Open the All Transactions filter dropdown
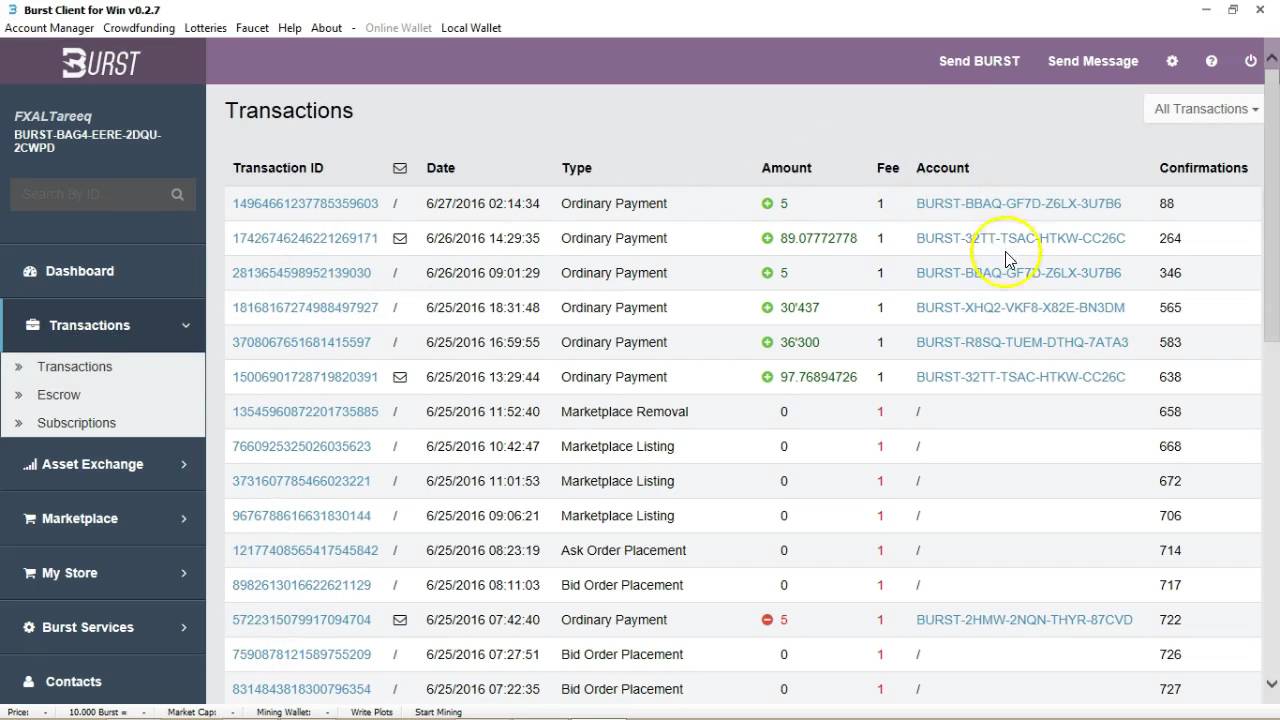 click(1205, 109)
